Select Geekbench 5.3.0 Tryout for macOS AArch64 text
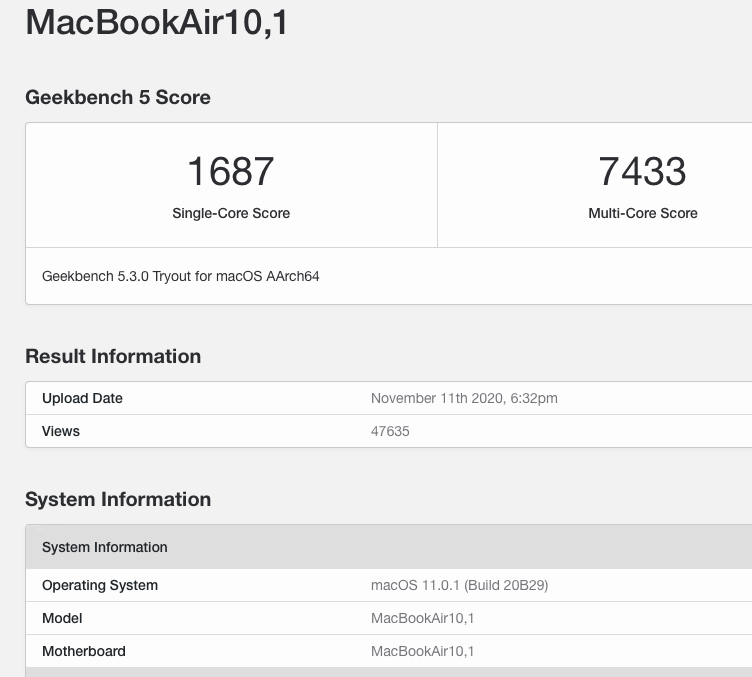 (x=180, y=276)
